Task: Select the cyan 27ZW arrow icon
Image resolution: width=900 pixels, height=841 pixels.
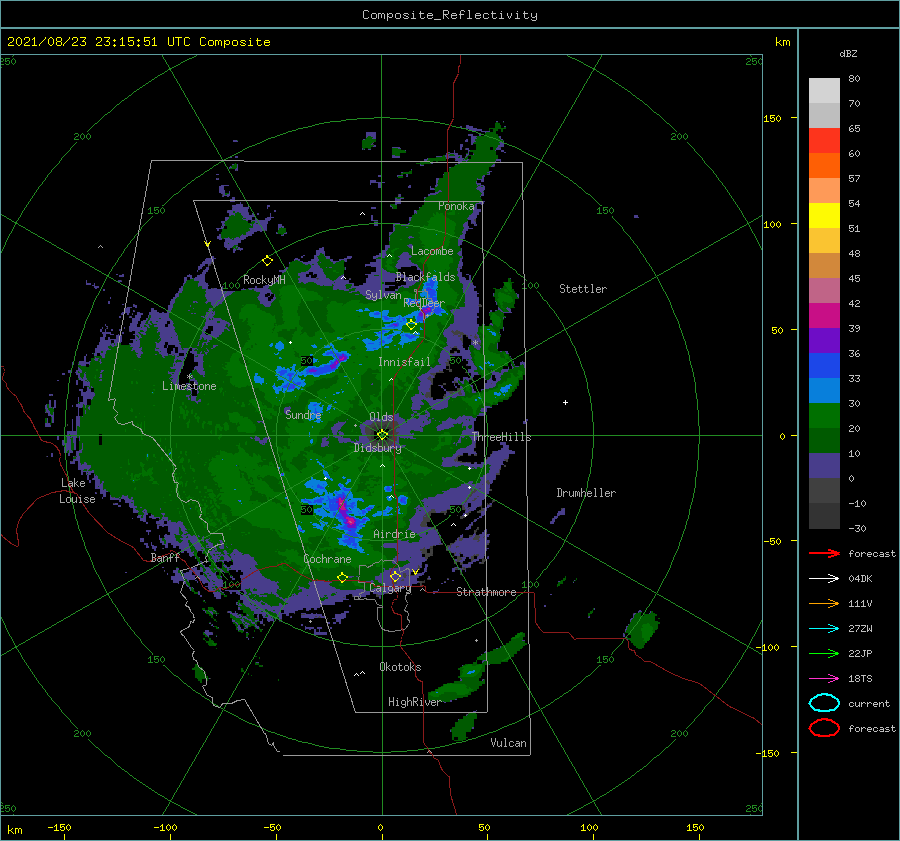Action: coord(824,629)
